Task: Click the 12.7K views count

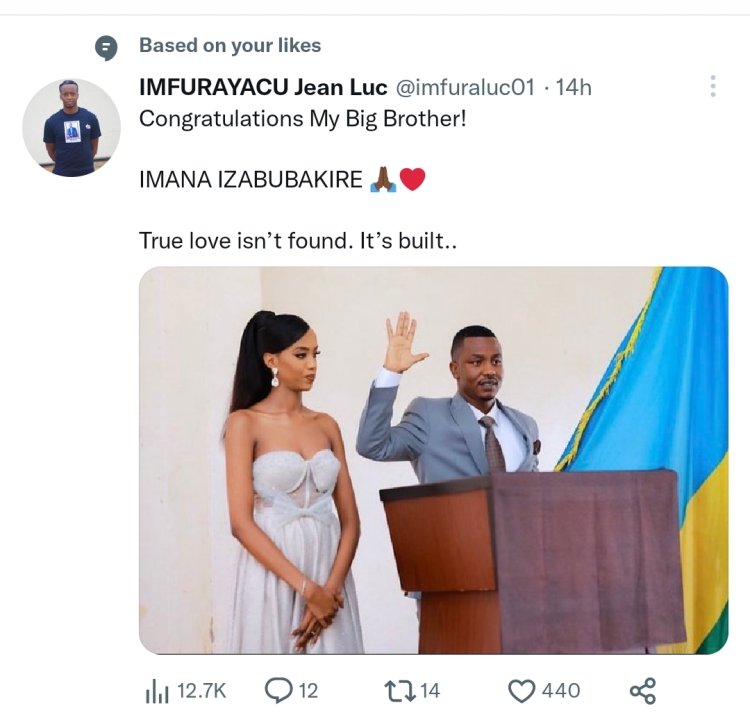Action: [202, 690]
